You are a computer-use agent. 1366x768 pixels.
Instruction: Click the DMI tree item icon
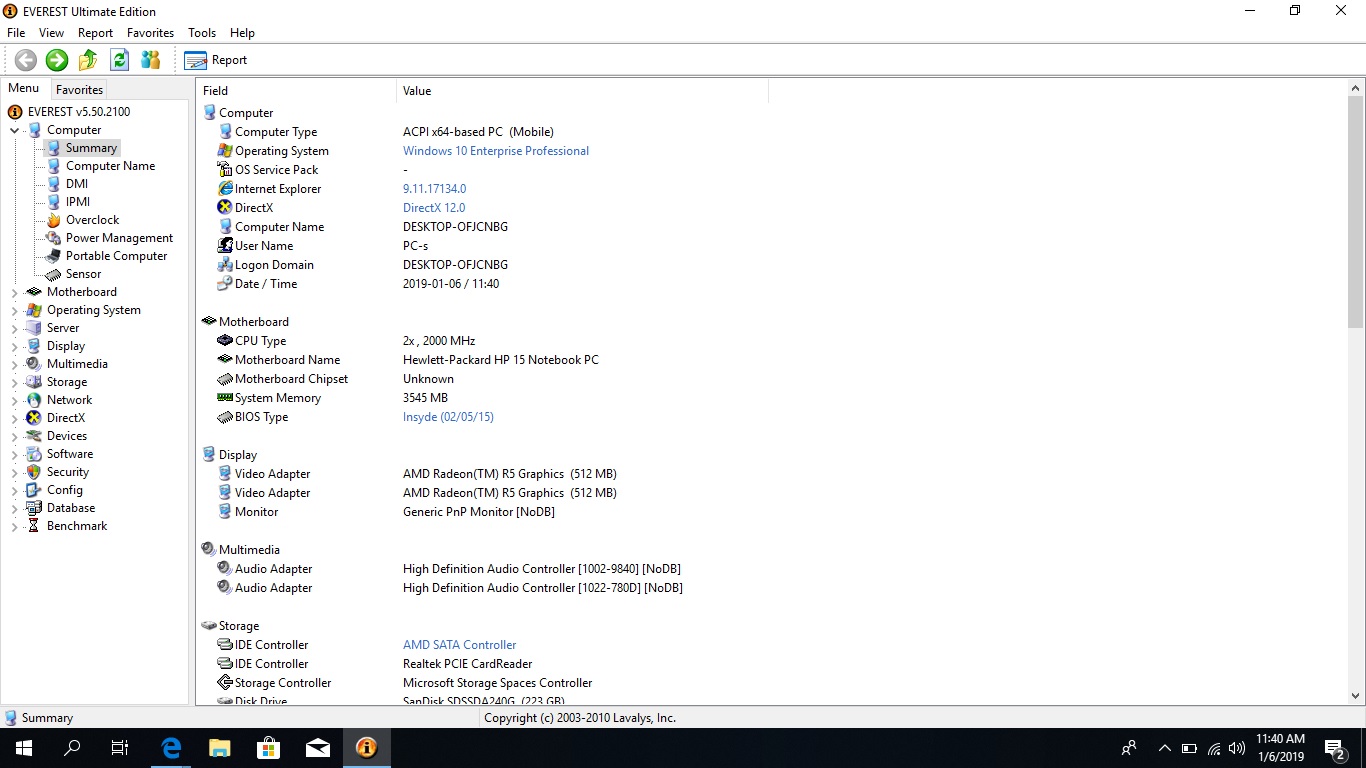pos(53,184)
